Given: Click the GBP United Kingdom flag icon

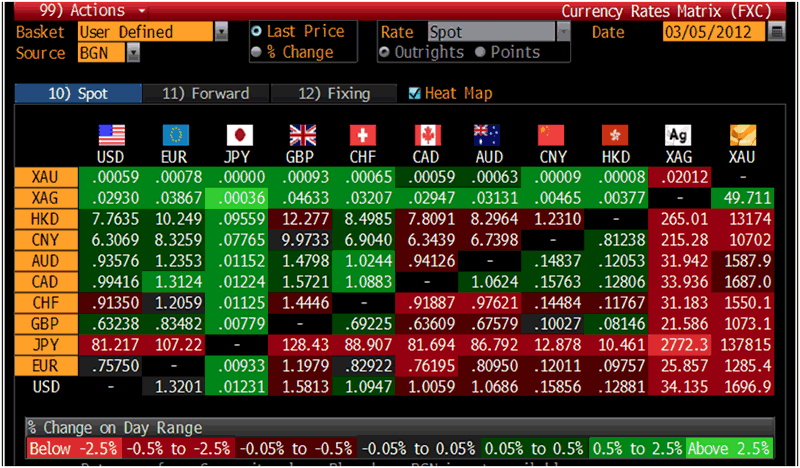Looking at the screenshot, I should click(x=303, y=136).
